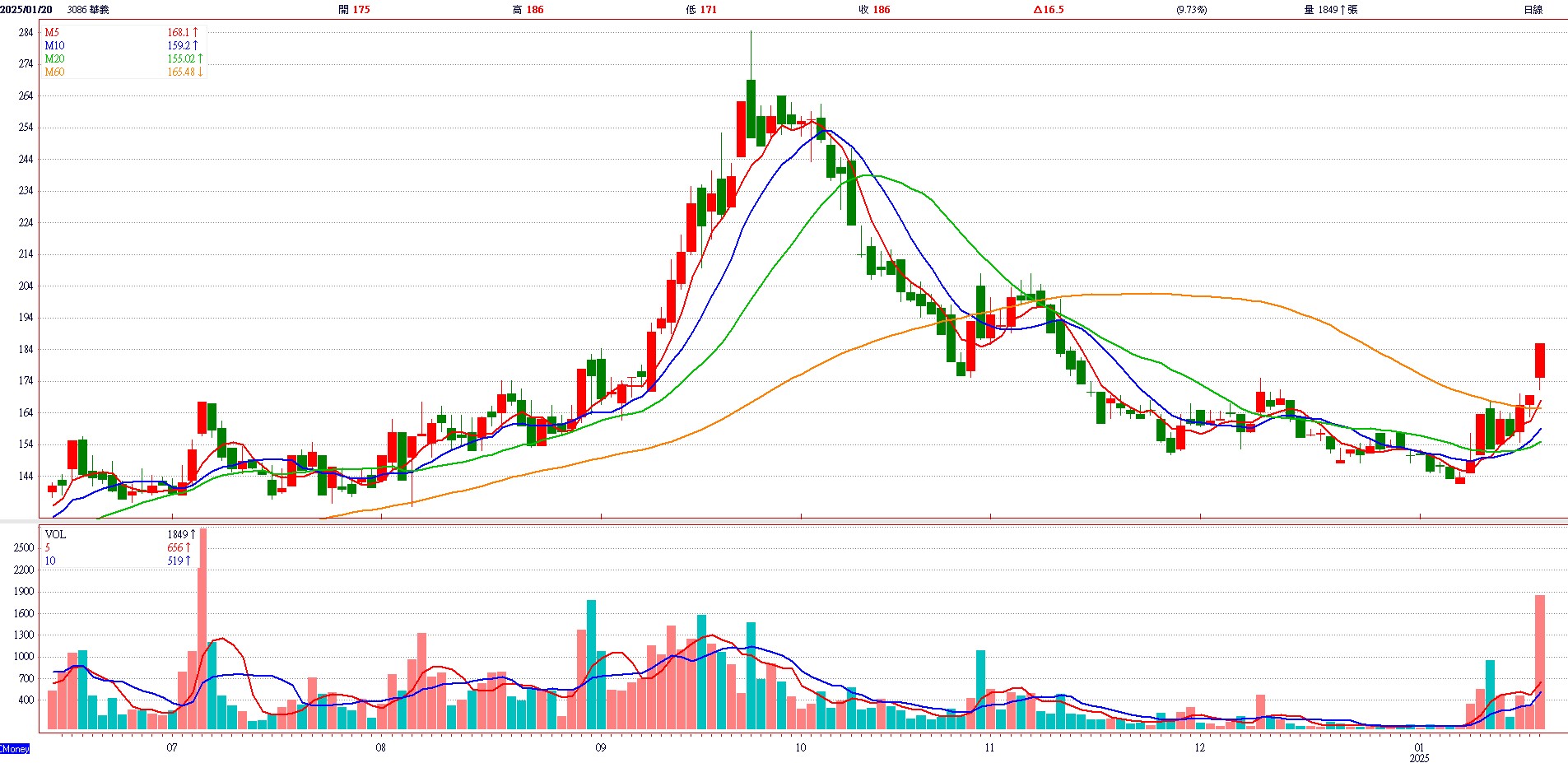
Task: Click the orange M60 legend label
Action: click(54, 72)
